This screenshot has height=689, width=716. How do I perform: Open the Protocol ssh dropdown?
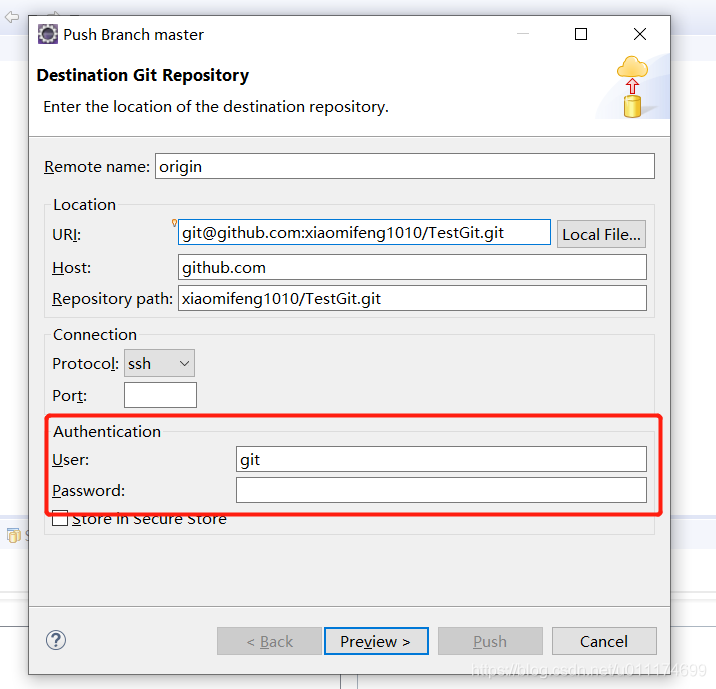(159, 363)
